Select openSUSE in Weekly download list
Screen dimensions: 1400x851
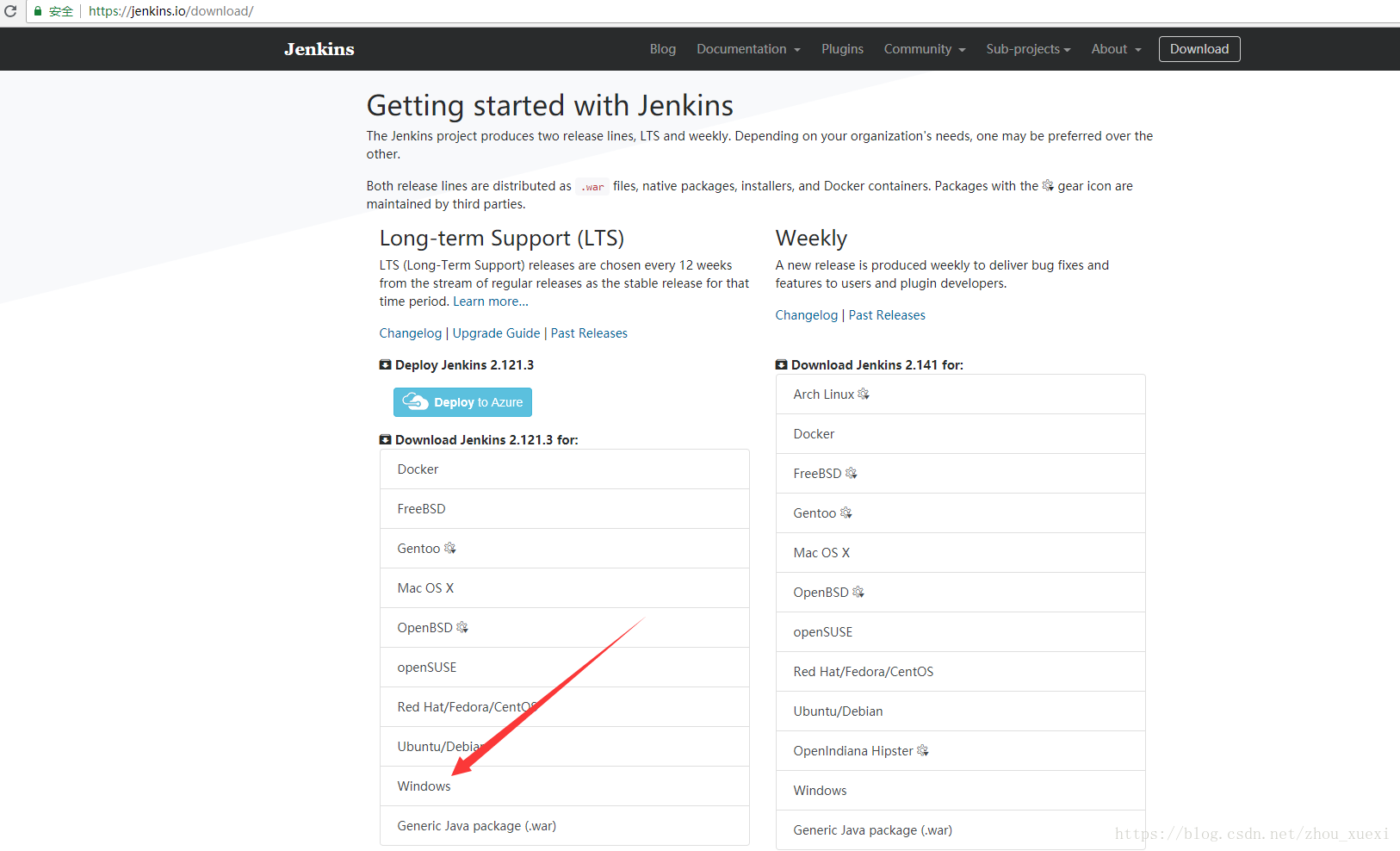click(x=961, y=632)
